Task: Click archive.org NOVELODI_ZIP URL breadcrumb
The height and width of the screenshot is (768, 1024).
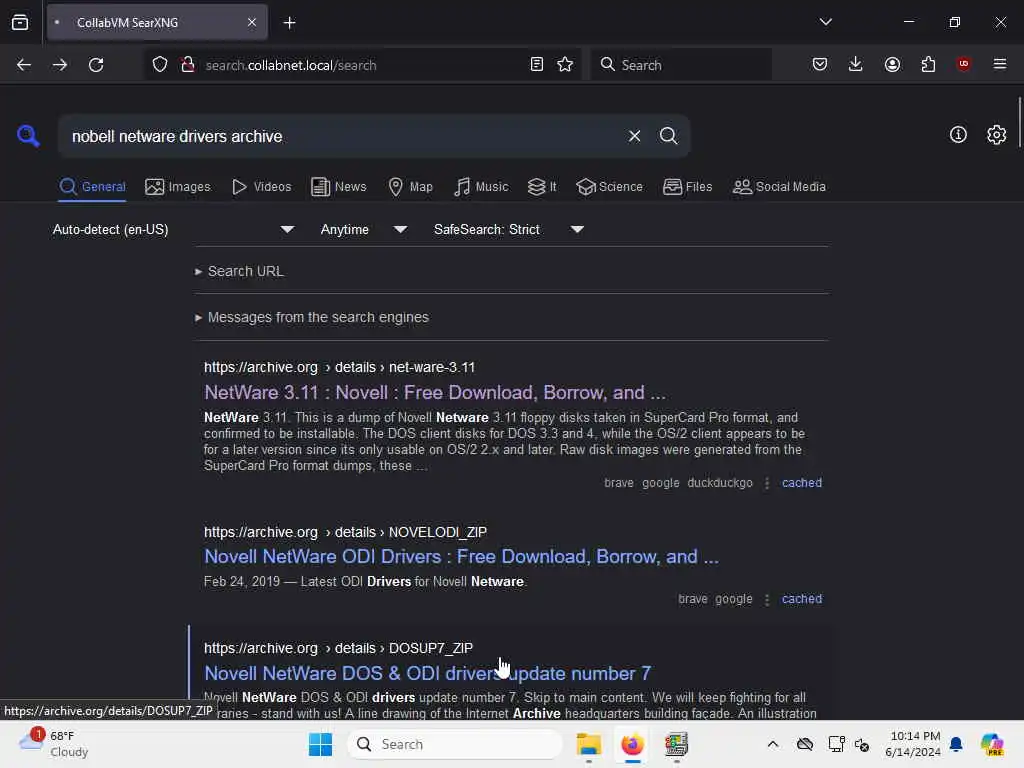Action: (345, 532)
